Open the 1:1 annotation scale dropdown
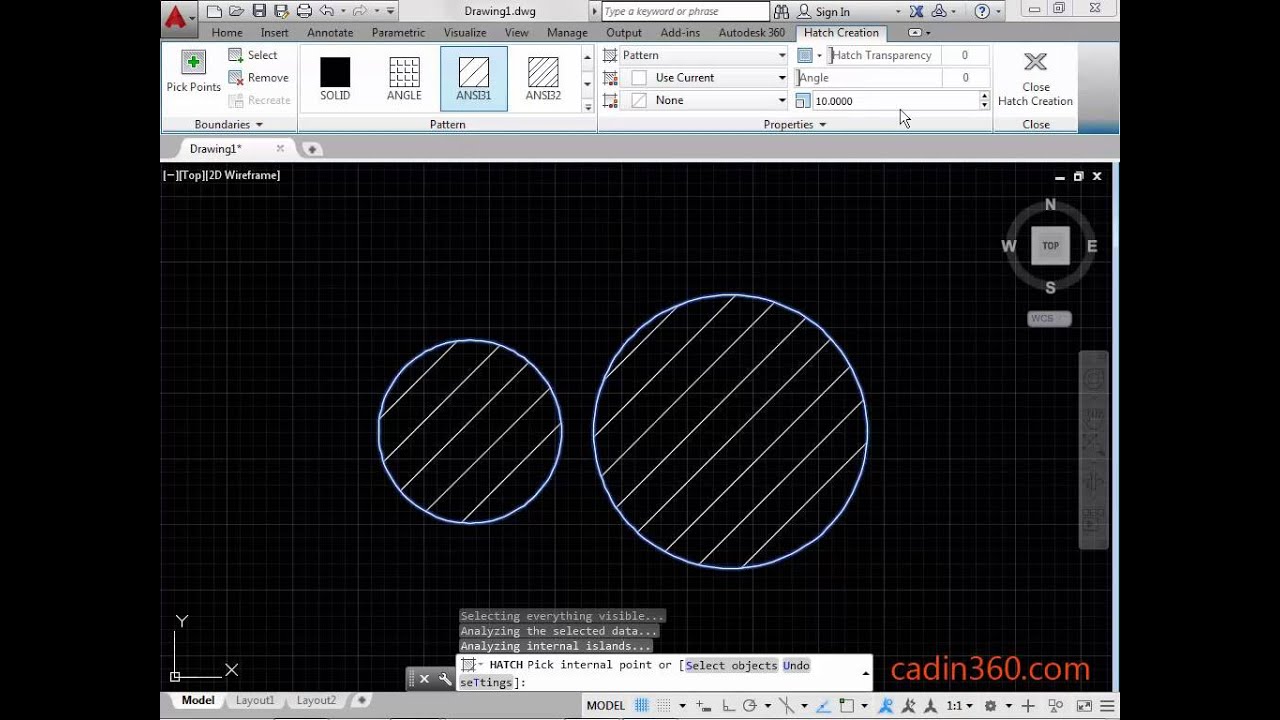This screenshot has width=1280, height=720. pyautogui.click(x=960, y=705)
